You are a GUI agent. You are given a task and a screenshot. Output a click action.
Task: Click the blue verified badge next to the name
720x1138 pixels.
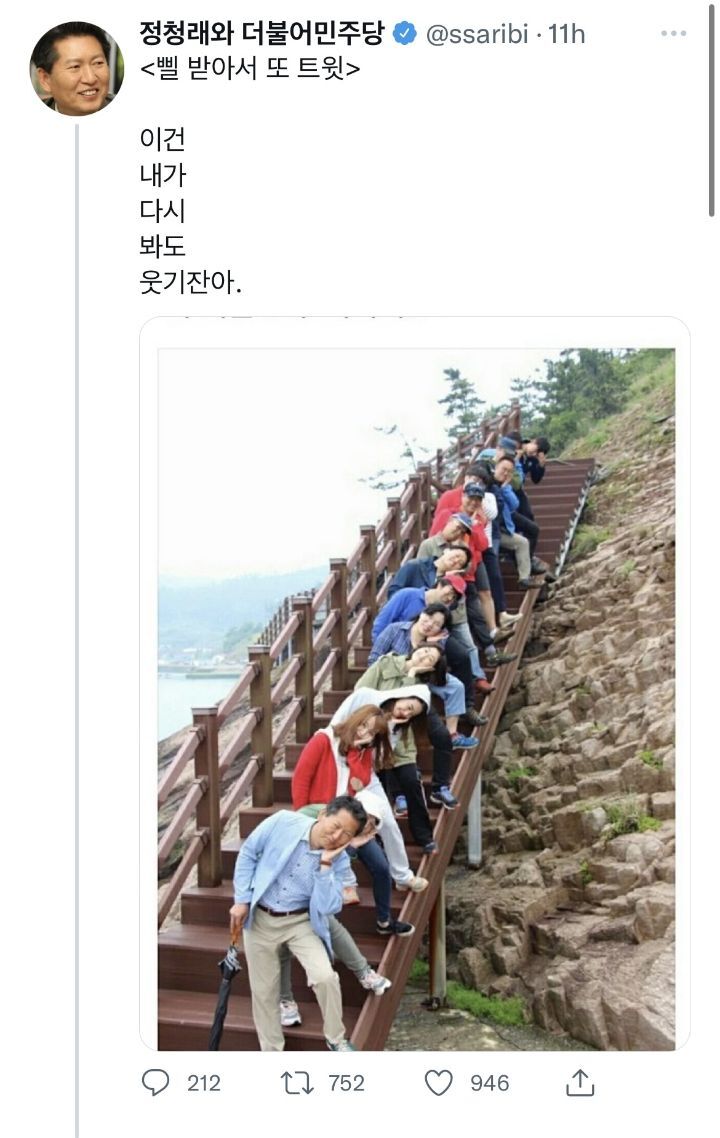(x=406, y=33)
